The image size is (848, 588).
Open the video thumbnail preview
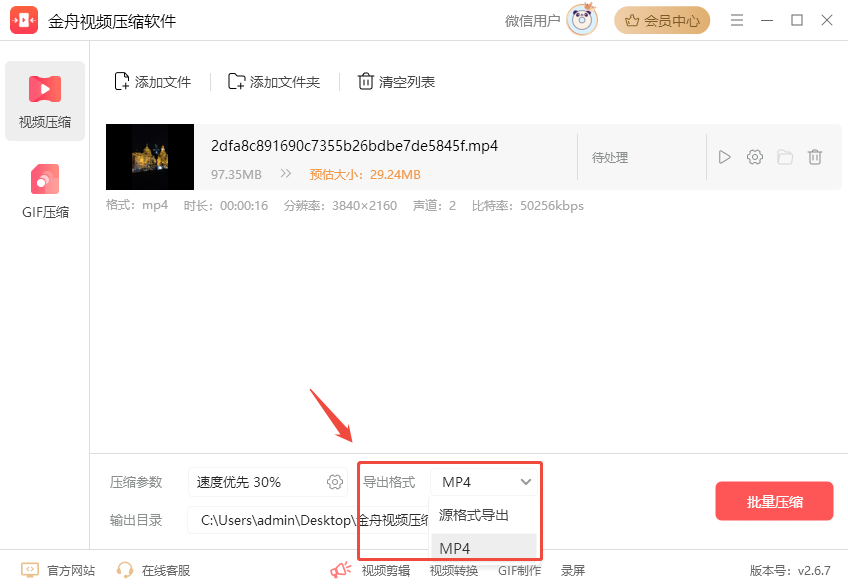[x=150, y=157]
